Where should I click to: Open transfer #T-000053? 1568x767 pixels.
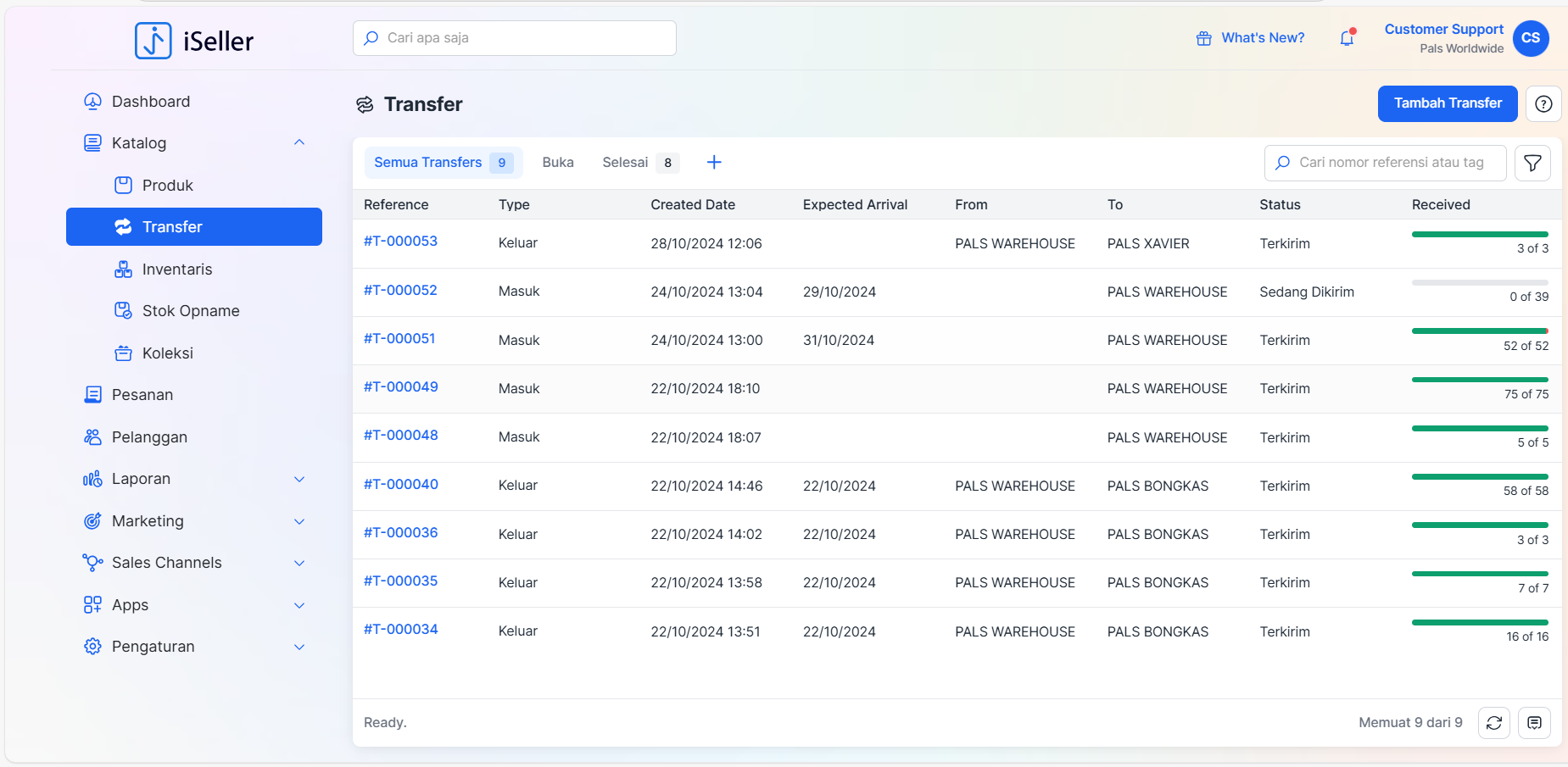coord(400,242)
